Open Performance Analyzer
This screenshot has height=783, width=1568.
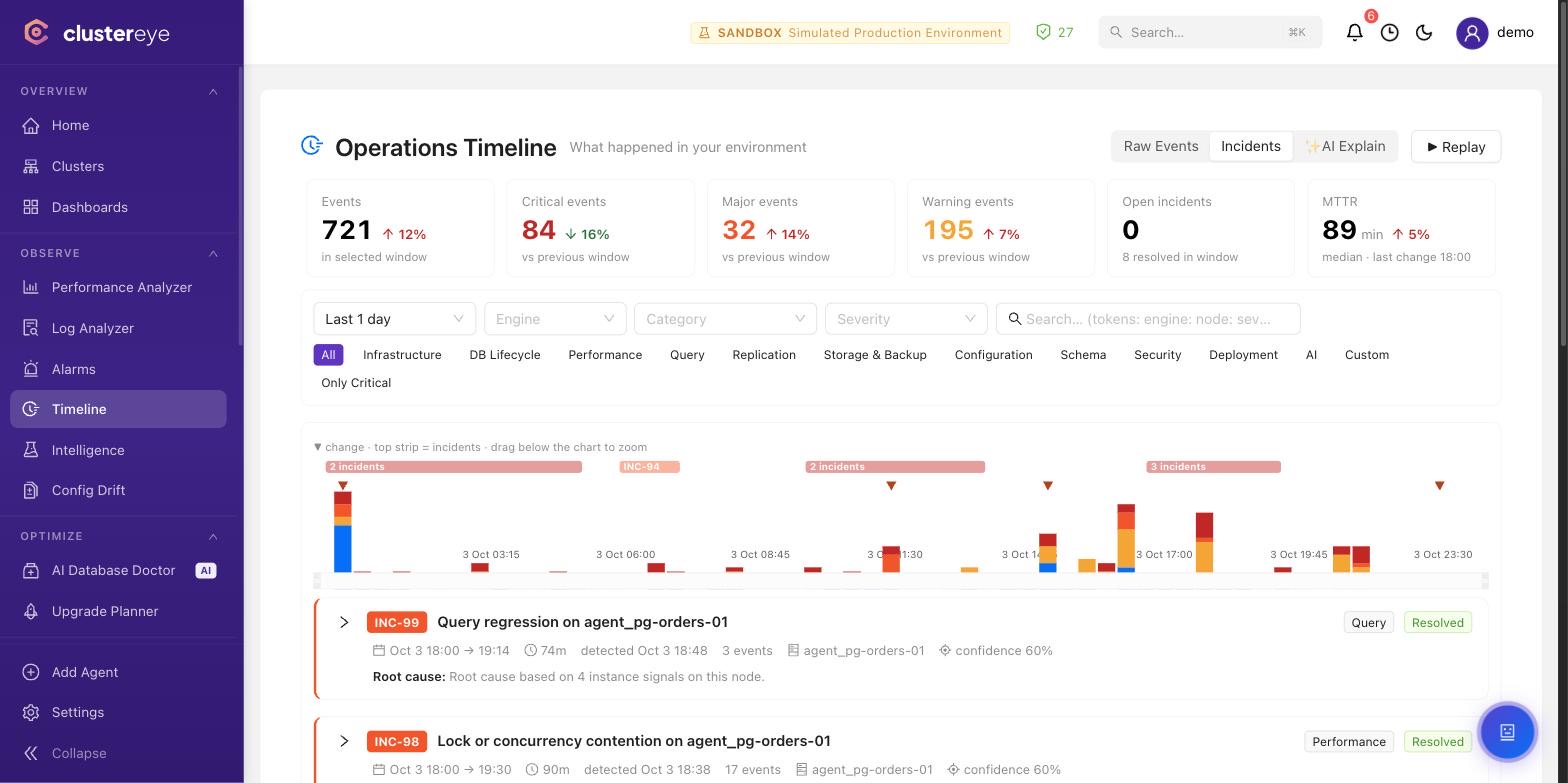tap(118, 287)
